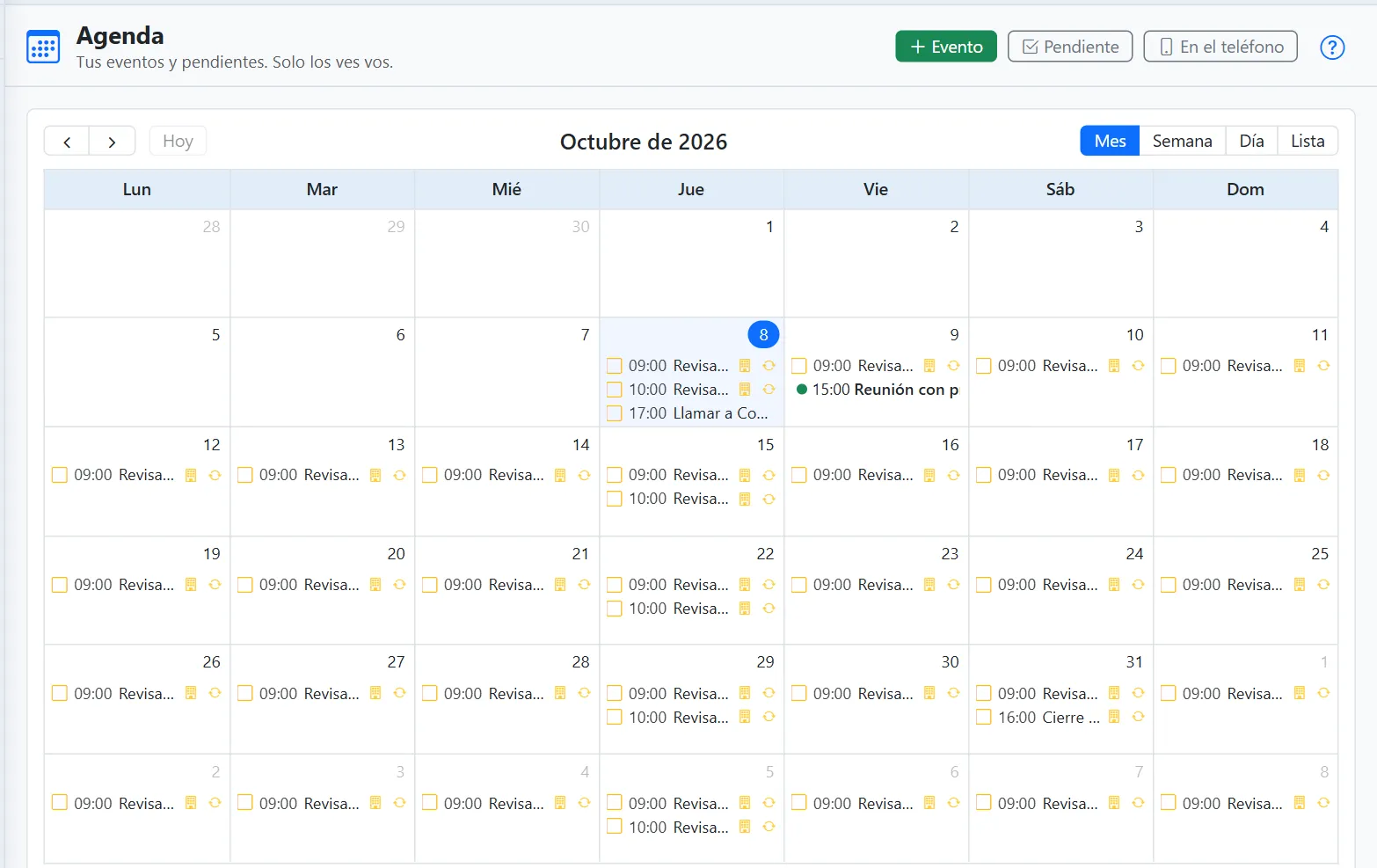Click the recurrence icon on the 17th's 09:00 task
Viewport: 1377px width, 868px height.
[x=1138, y=475]
